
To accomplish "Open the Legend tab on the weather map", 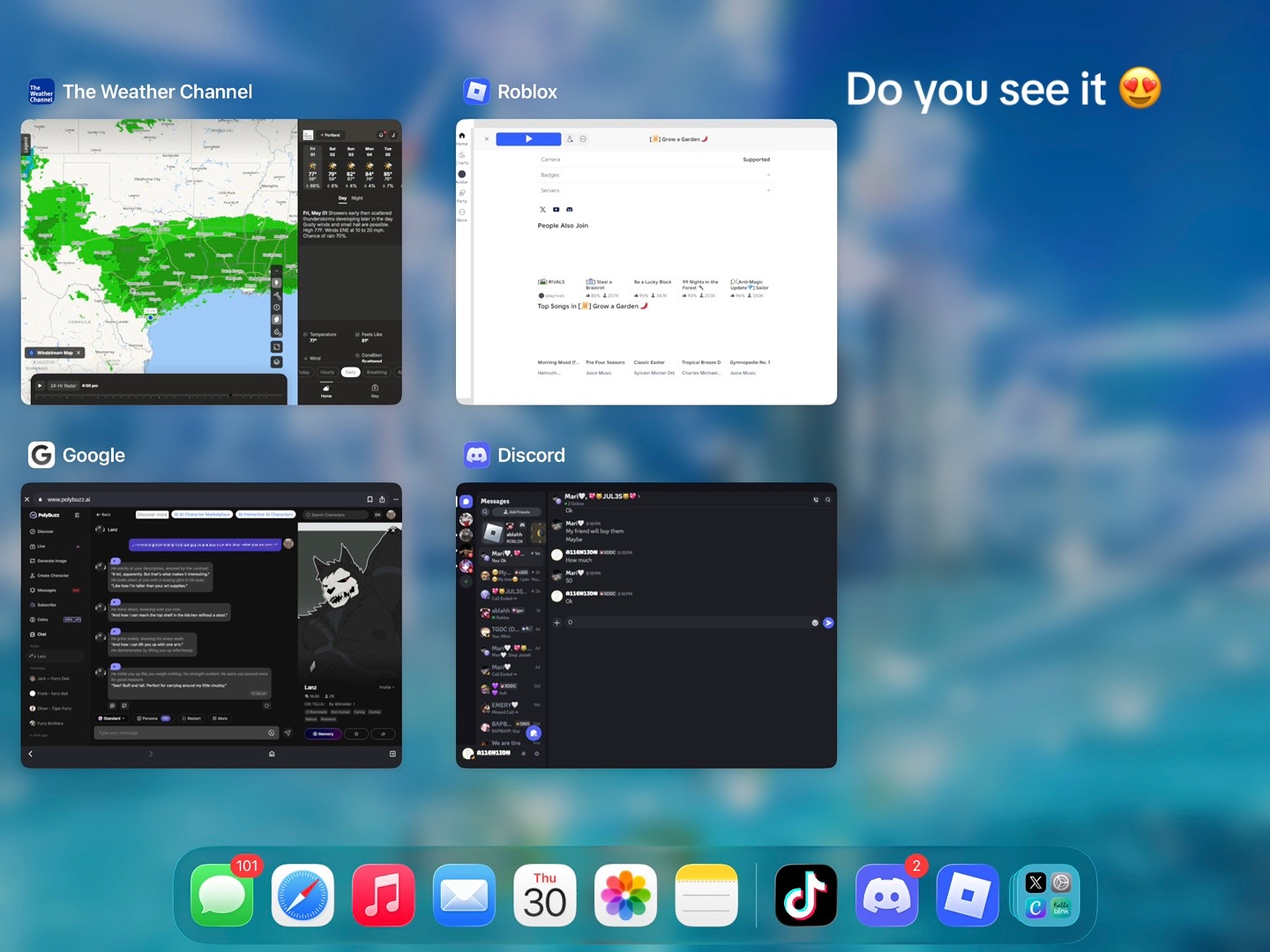I will pyautogui.click(x=26, y=144).
